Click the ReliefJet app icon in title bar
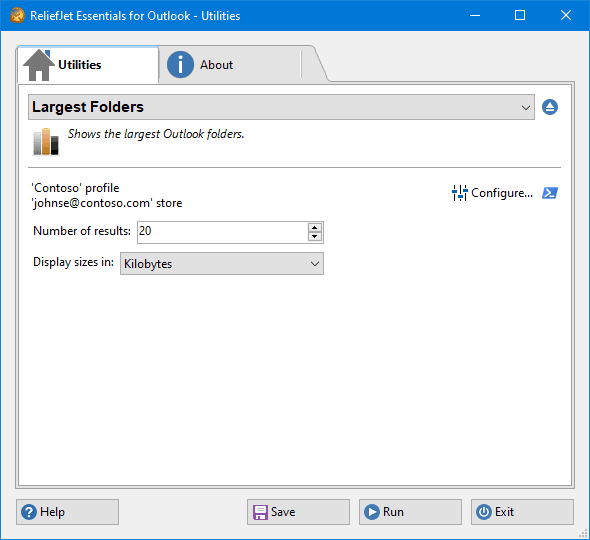Image resolution: width=590 pixels, height=540 pixels. click(x=17, y=16)
